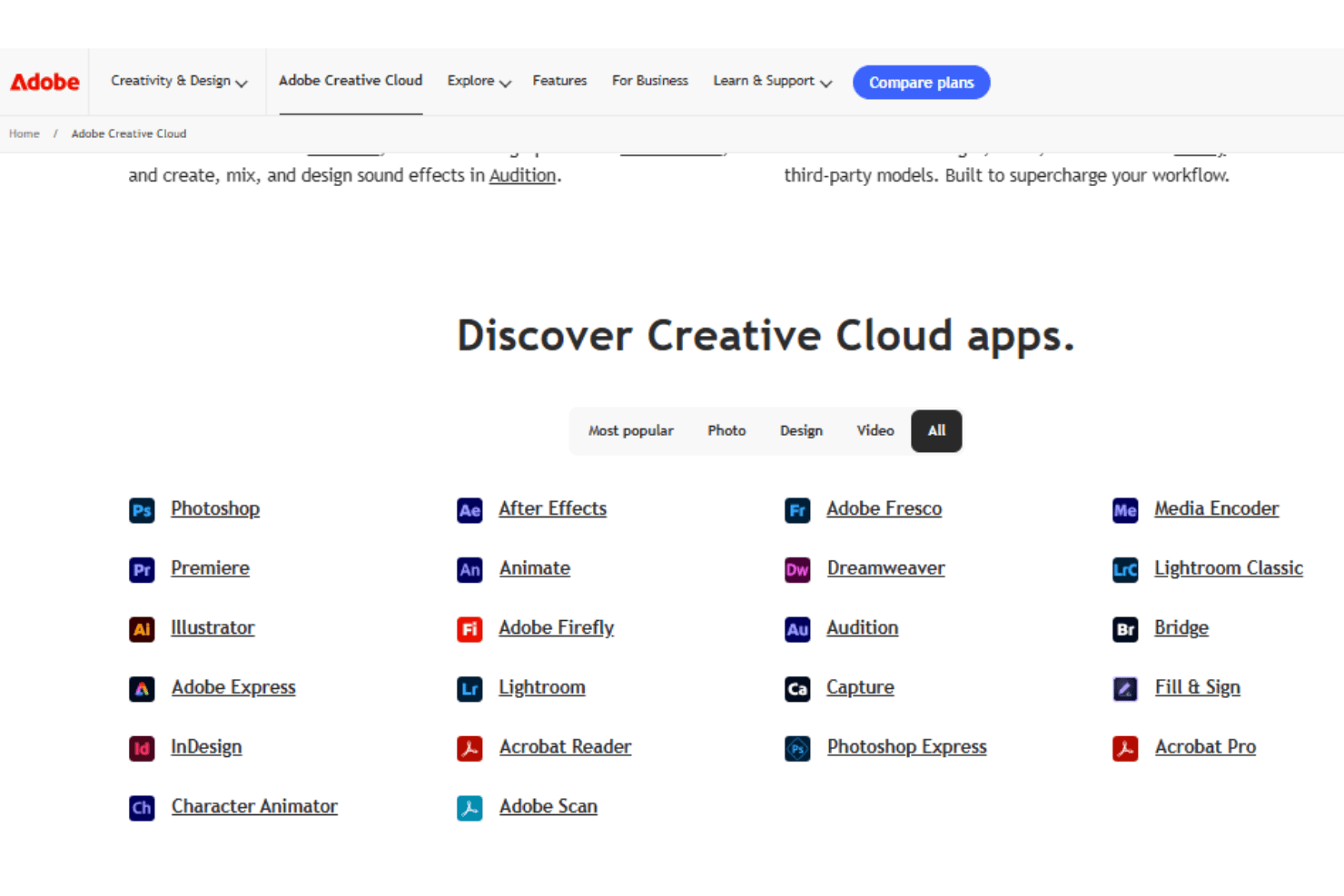The width and height of the screenshot is (1344, 896).
Task: Open the Audition link in paragraph text
Action: pos(522,175)
